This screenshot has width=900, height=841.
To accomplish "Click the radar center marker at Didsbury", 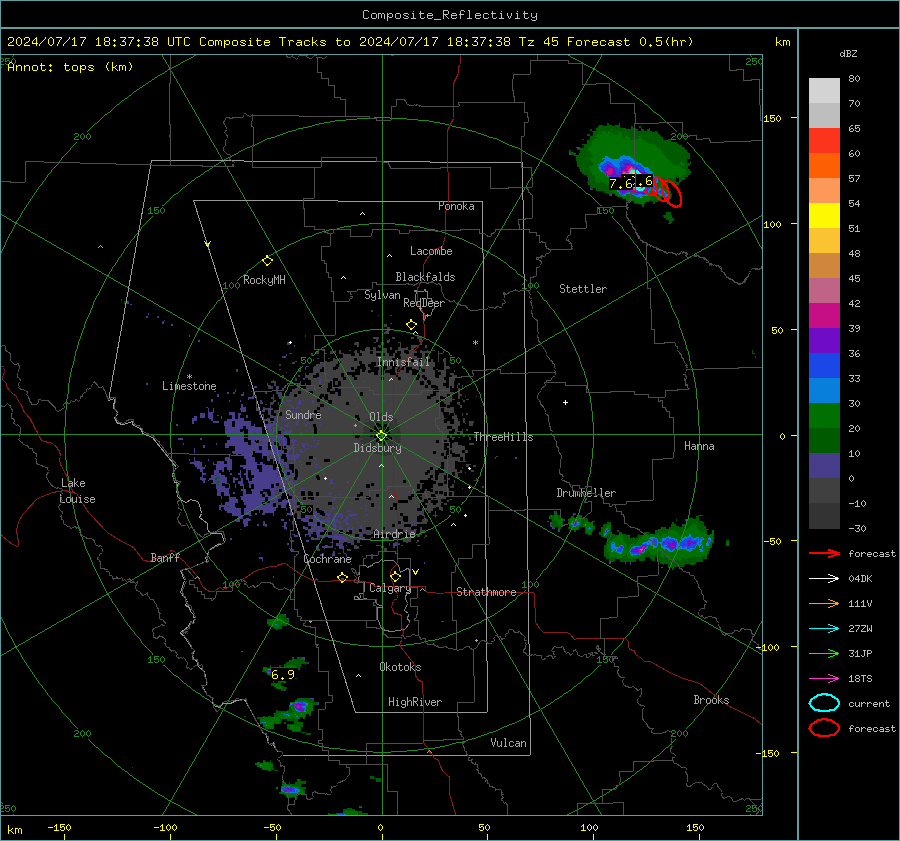I will pyautogui.click(x=382, y=436).
